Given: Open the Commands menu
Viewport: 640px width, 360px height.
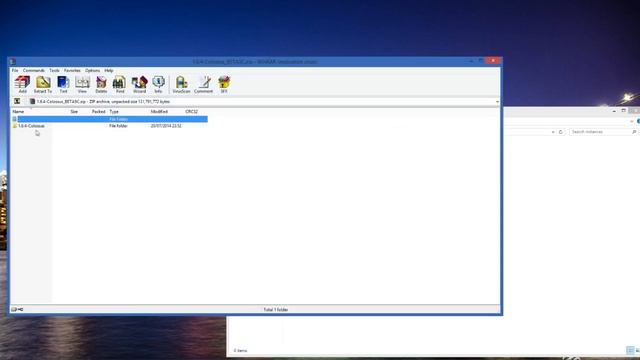Looking at the screenshot, I should 34,71.
